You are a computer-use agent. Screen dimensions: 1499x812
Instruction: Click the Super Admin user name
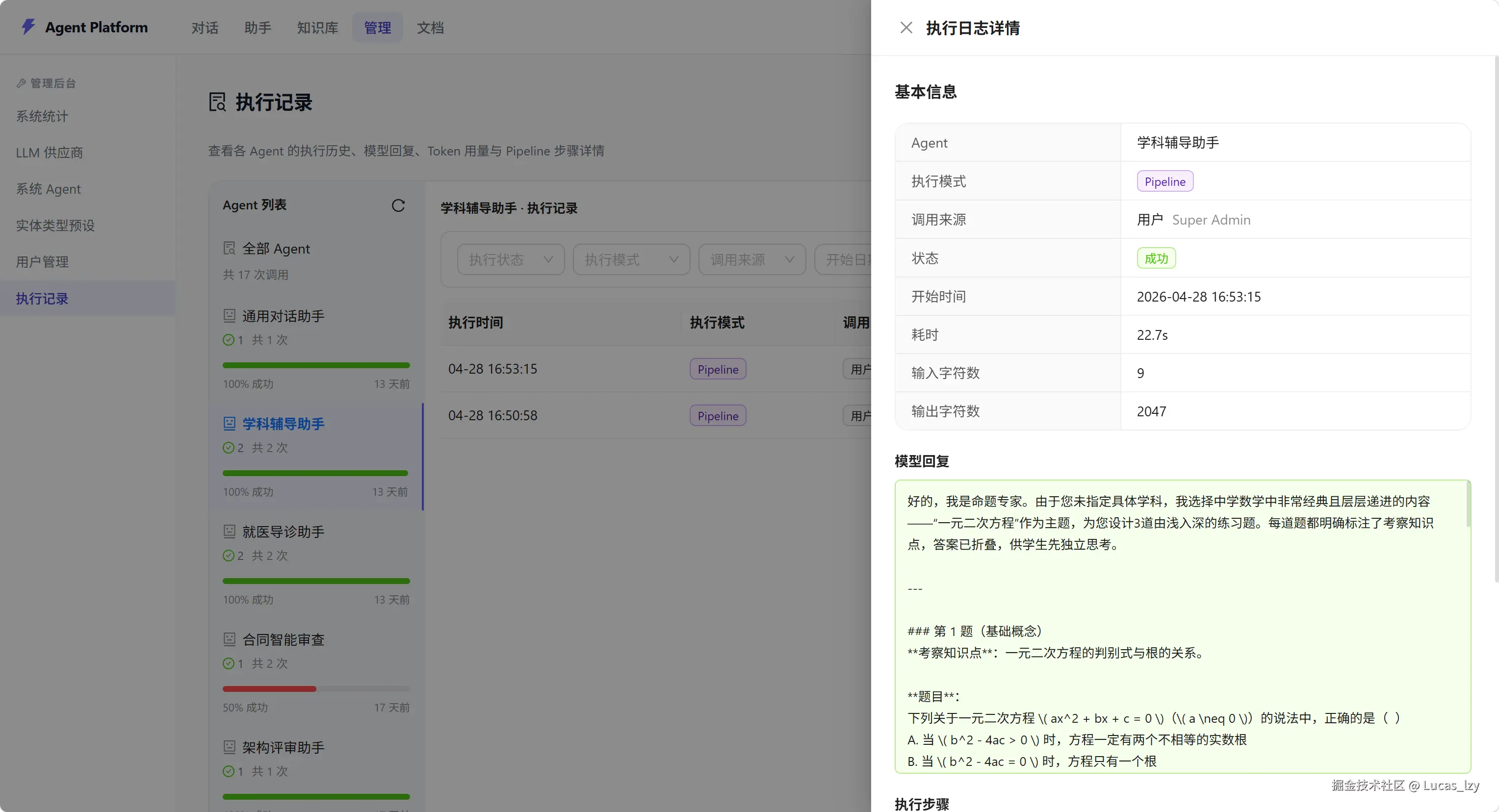click(1211, 220)
